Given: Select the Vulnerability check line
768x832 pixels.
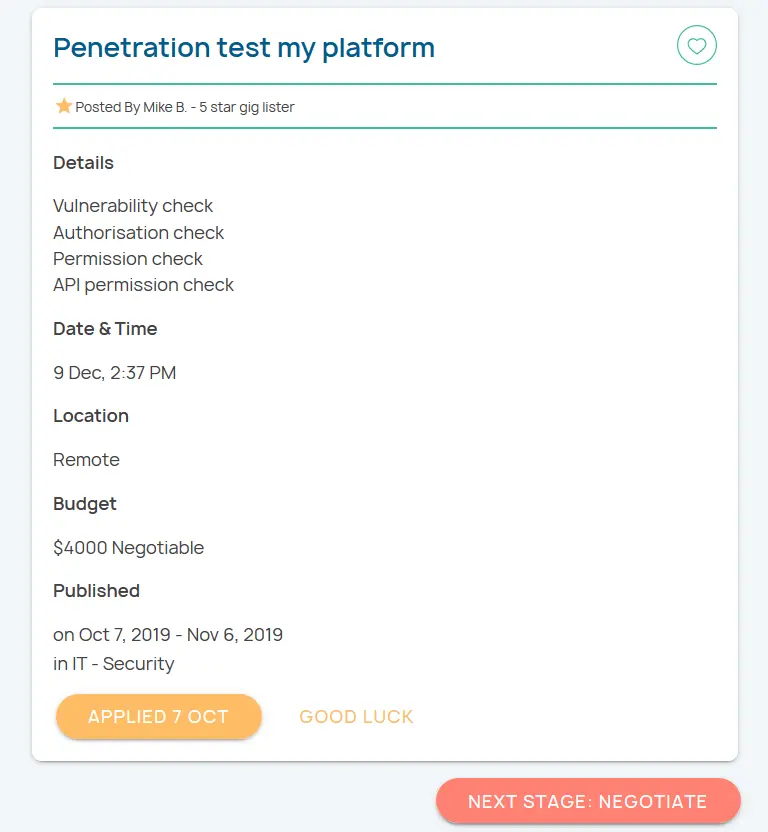Looking at the screenshot, I should click(133, 206).
